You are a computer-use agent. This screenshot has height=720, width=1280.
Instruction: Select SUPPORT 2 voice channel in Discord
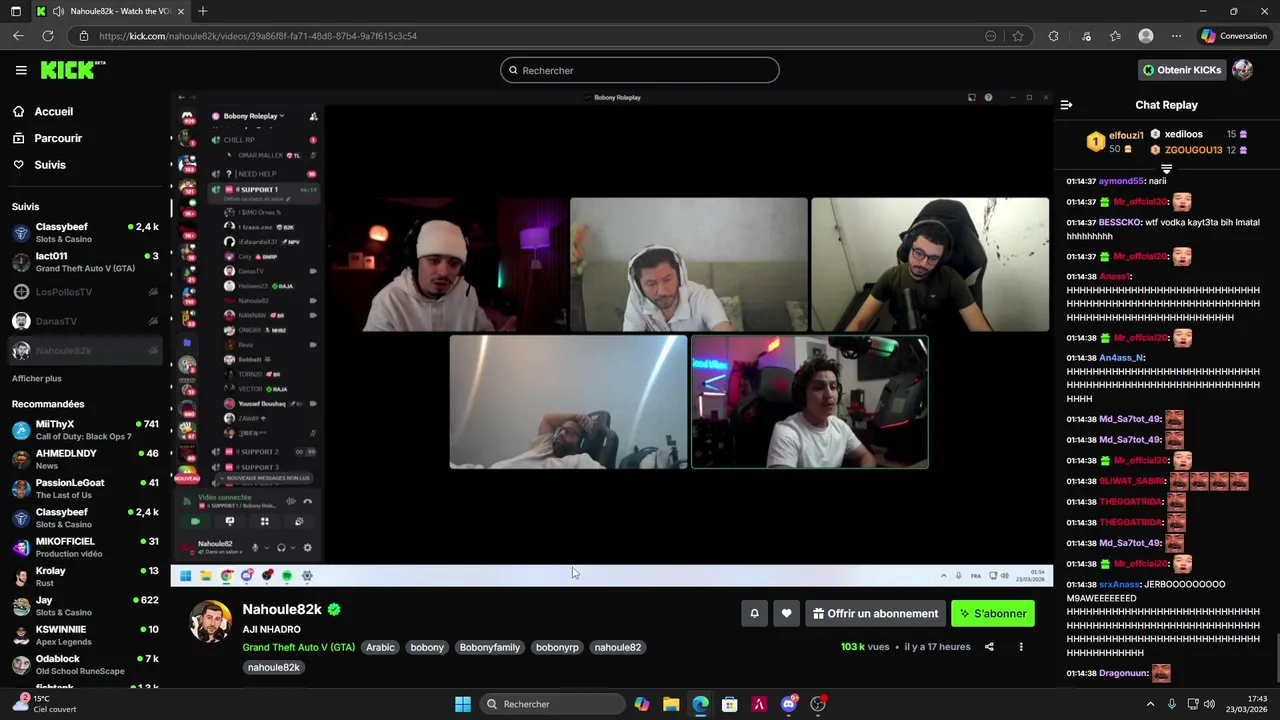pyautogui.click(x=264, y=452)
